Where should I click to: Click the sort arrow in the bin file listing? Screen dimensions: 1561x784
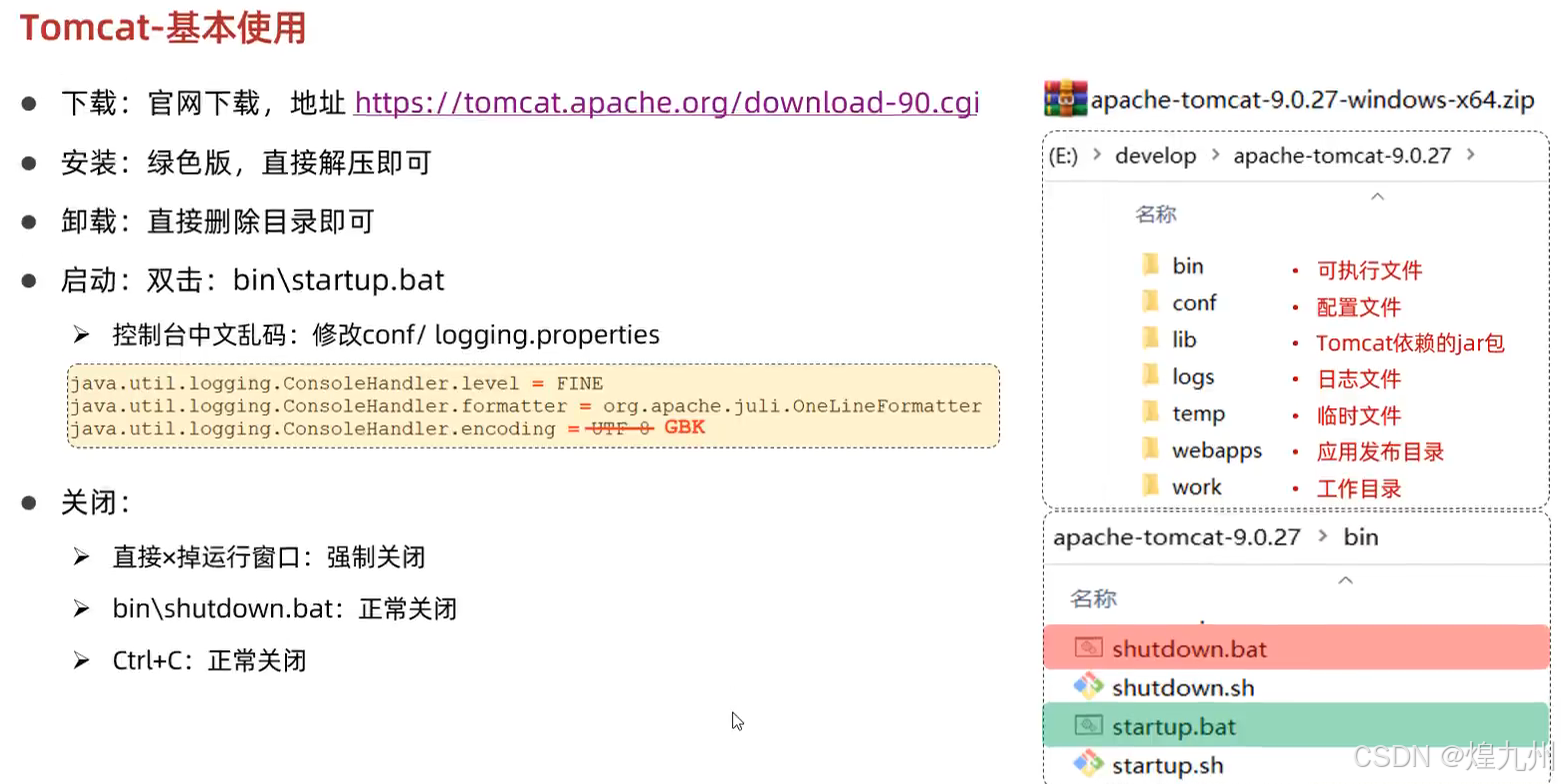coord(1345,580)
